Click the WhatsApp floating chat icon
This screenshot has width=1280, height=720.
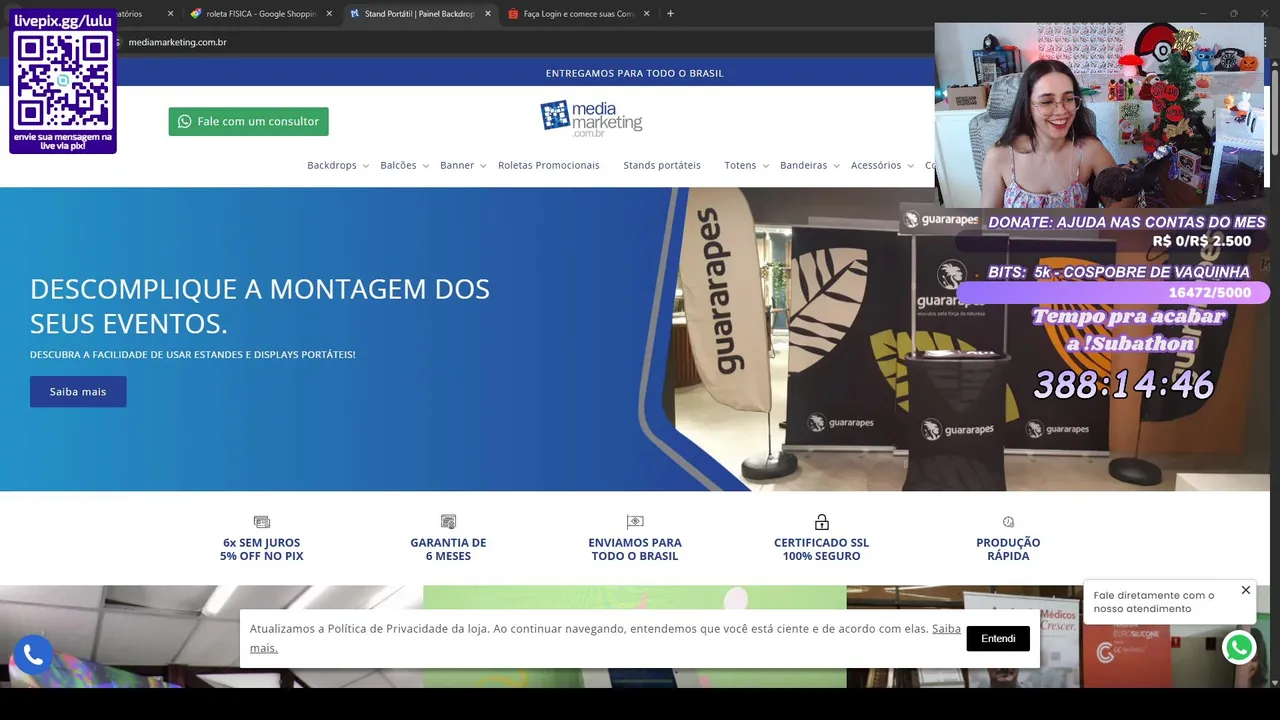(1239, 648)
